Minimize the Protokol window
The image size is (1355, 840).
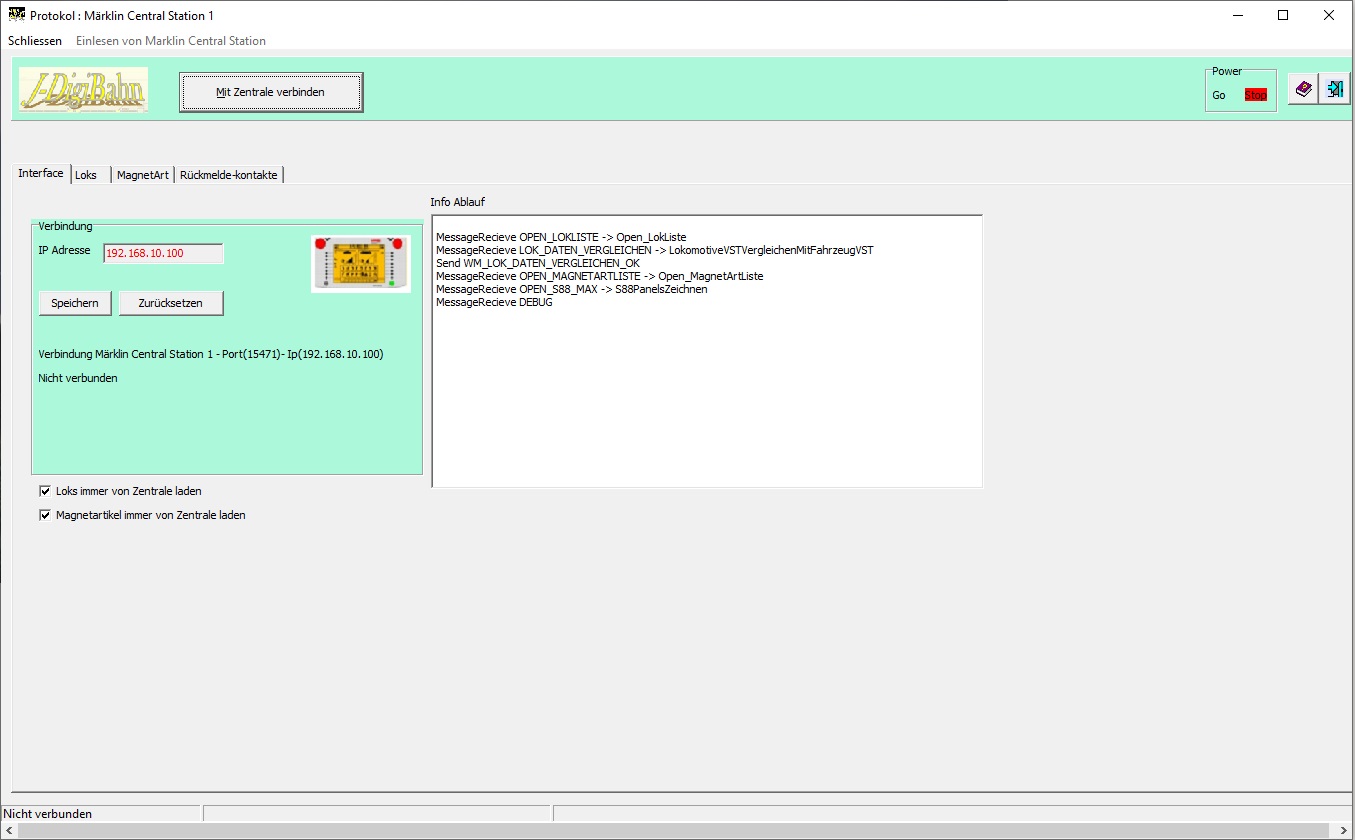1237,15
